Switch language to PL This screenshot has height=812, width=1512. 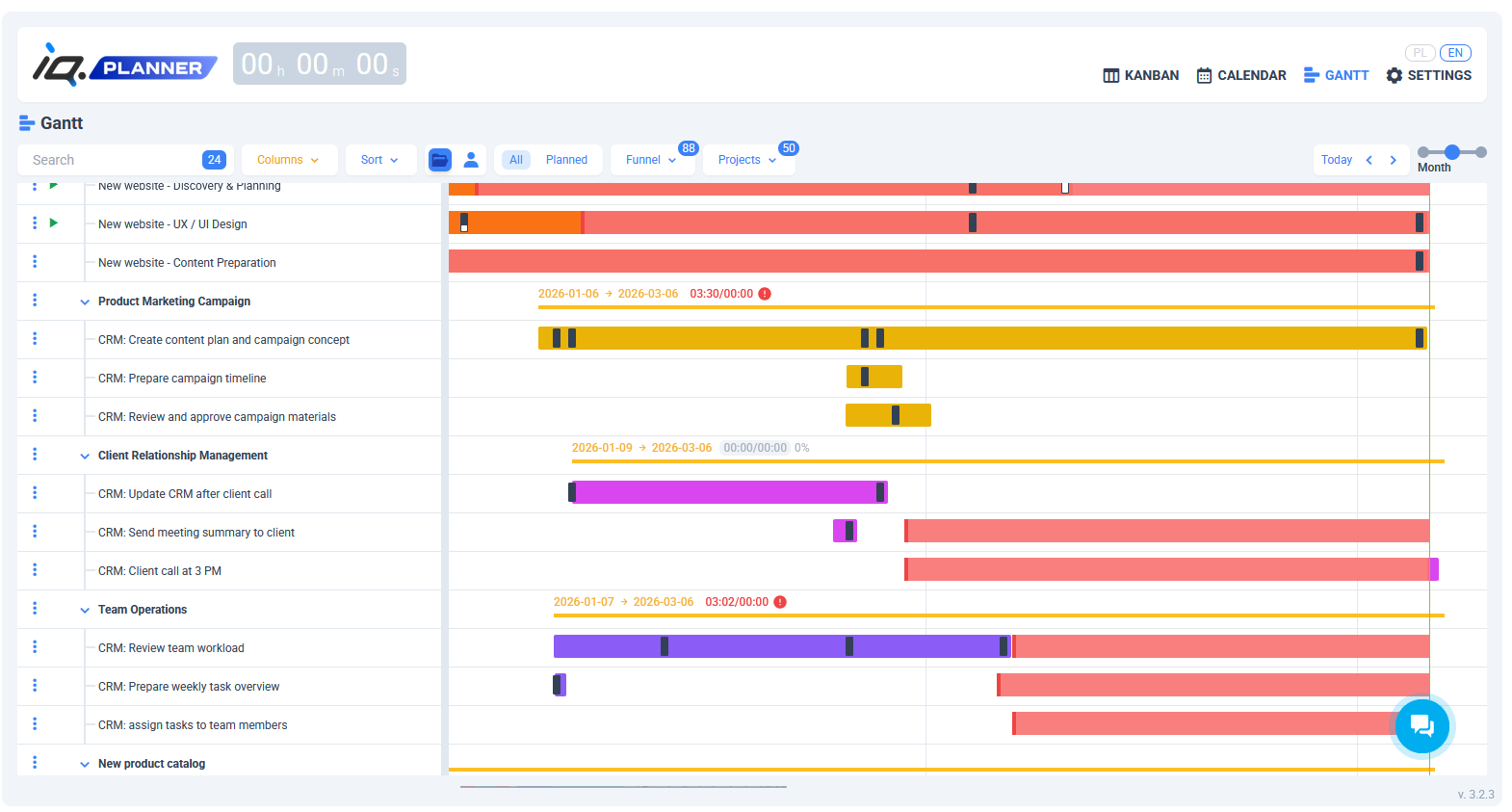1420,53
